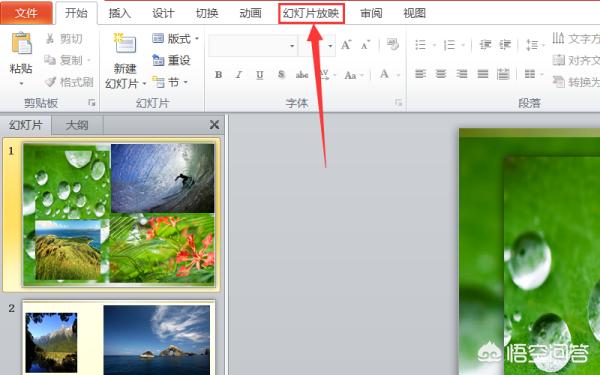The width and height of the screenshot is (600, 375).
Task: Open the 设计 ribbon tab
Action: [163, 13]
